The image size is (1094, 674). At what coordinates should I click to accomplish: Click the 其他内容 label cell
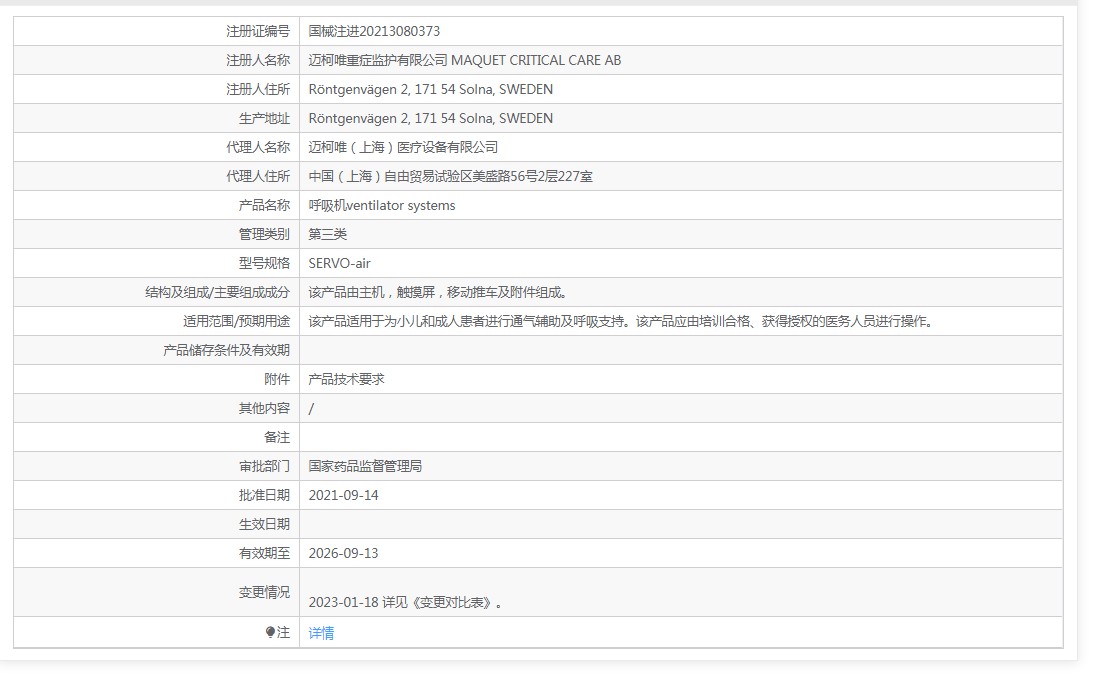point(156,408)
